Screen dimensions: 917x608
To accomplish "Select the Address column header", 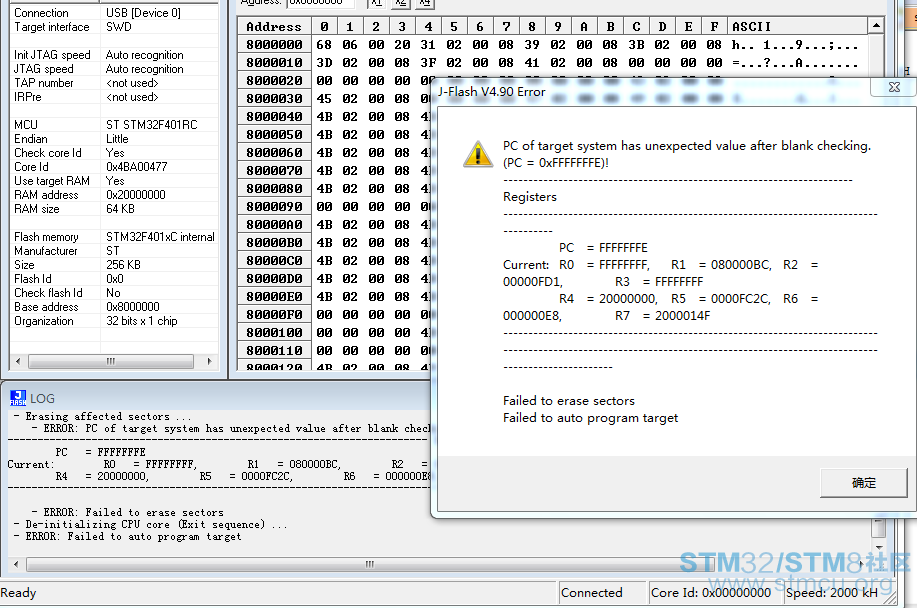I will coord(274,26).
